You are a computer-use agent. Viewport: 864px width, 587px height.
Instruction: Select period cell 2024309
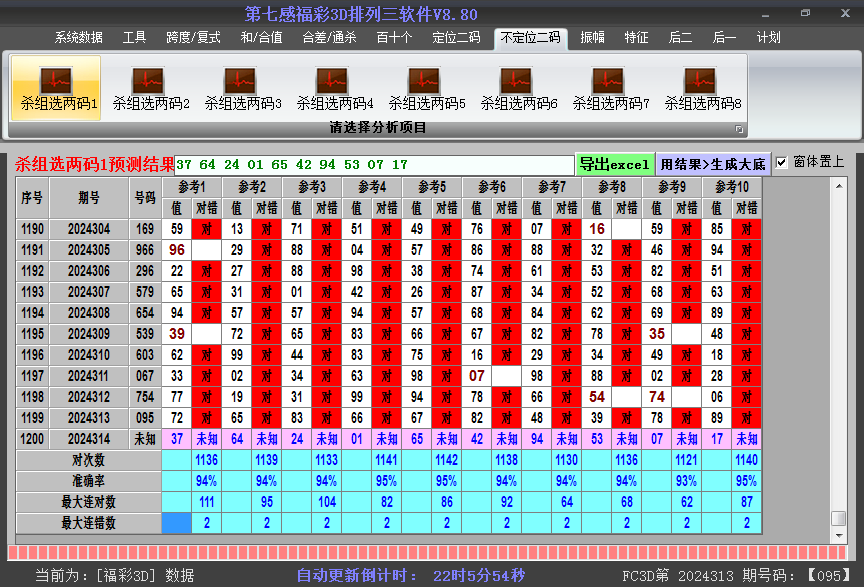(x=89, y=334)
